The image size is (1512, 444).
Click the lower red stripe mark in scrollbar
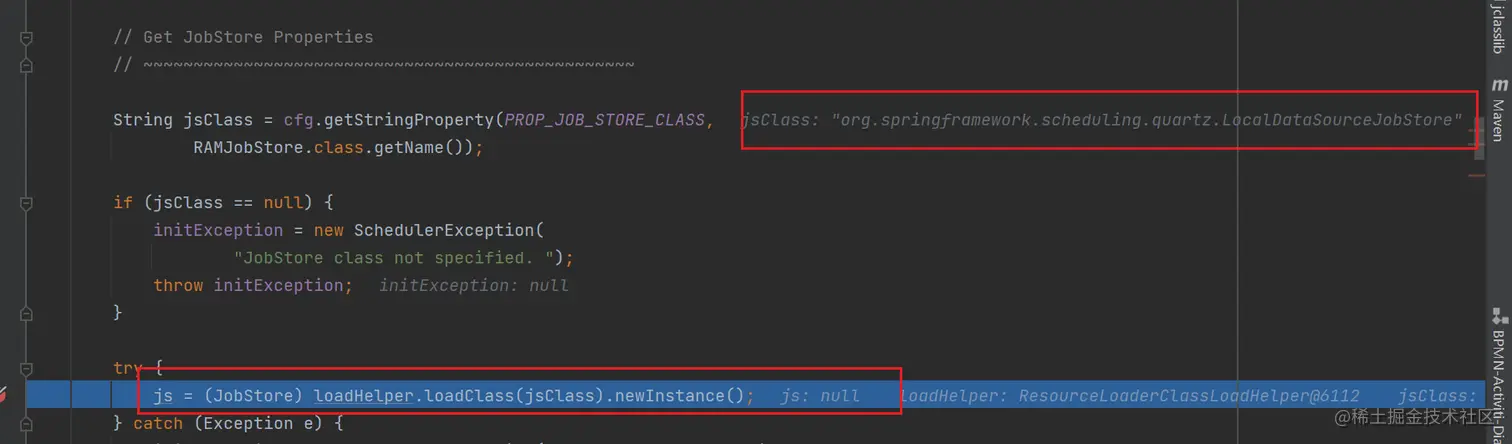click(1477, 175)
